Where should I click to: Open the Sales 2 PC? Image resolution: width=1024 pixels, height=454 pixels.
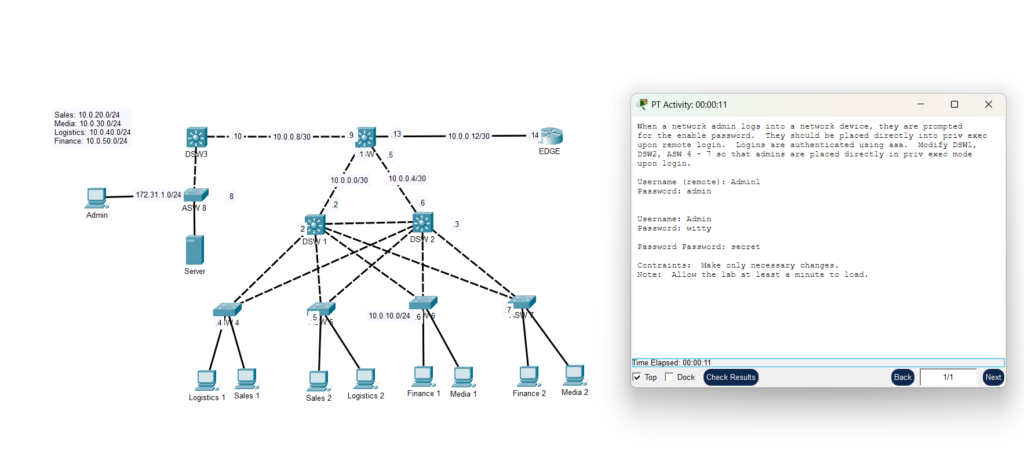coord(318,381)
